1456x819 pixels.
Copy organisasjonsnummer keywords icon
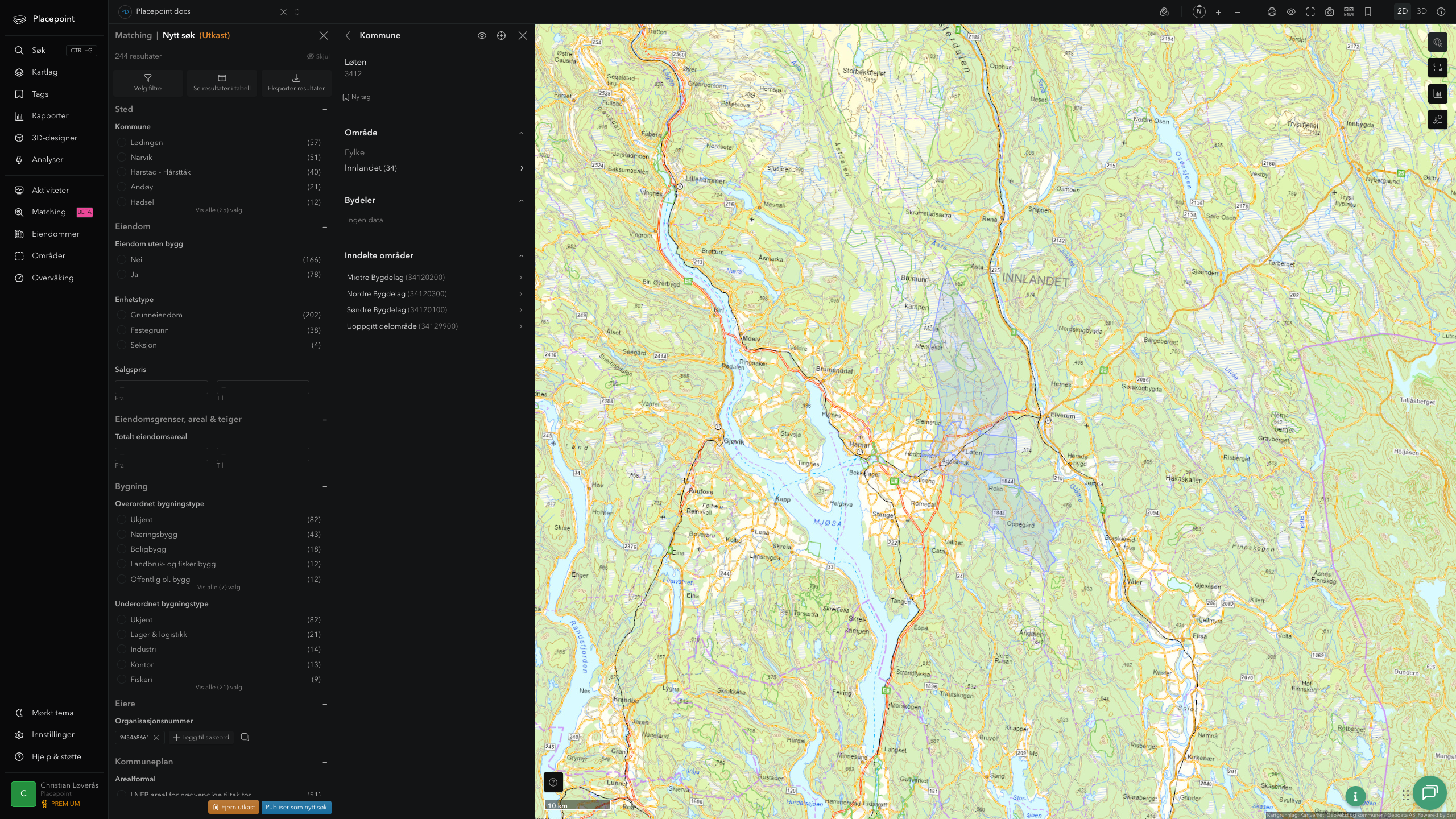tap(245, 737)
